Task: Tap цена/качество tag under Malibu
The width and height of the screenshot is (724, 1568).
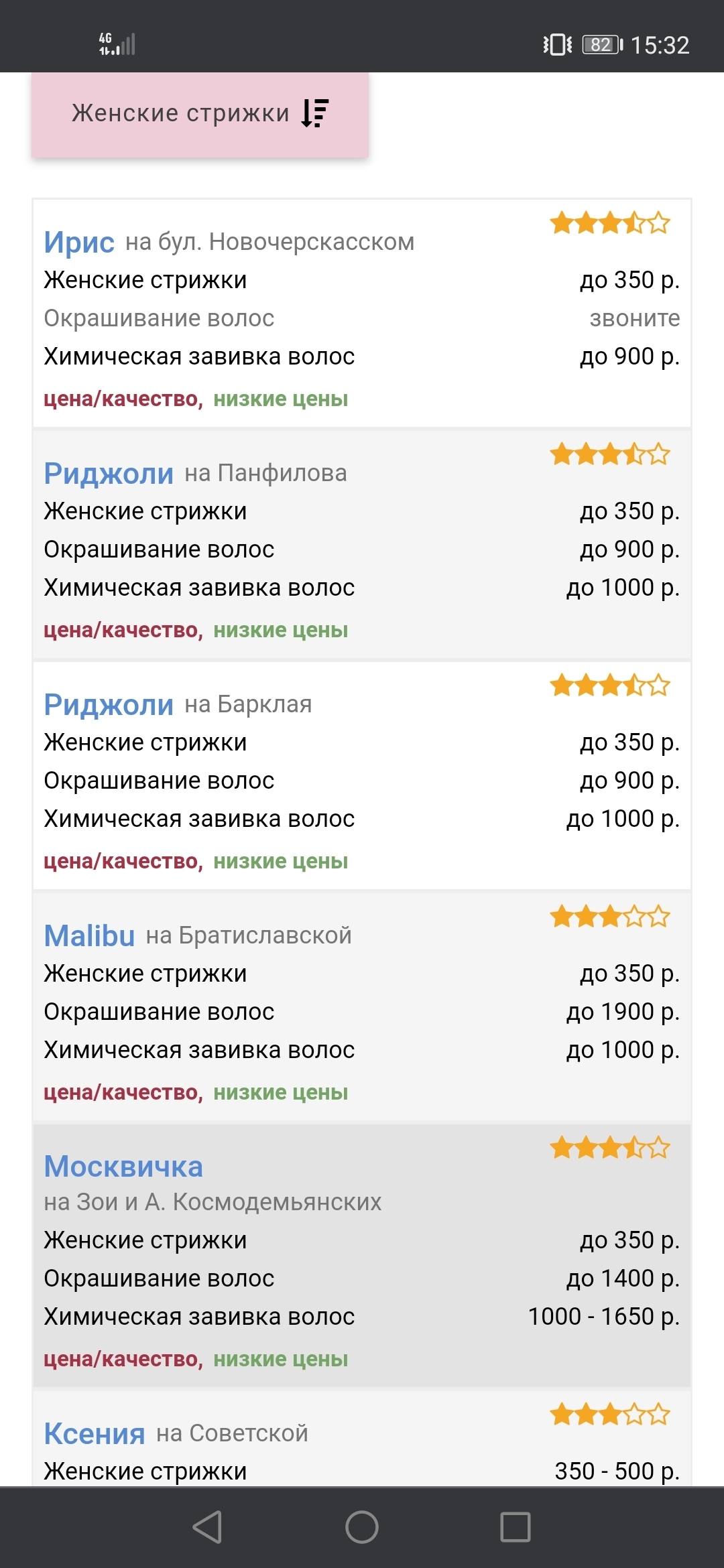Action: coord(123,1092)
